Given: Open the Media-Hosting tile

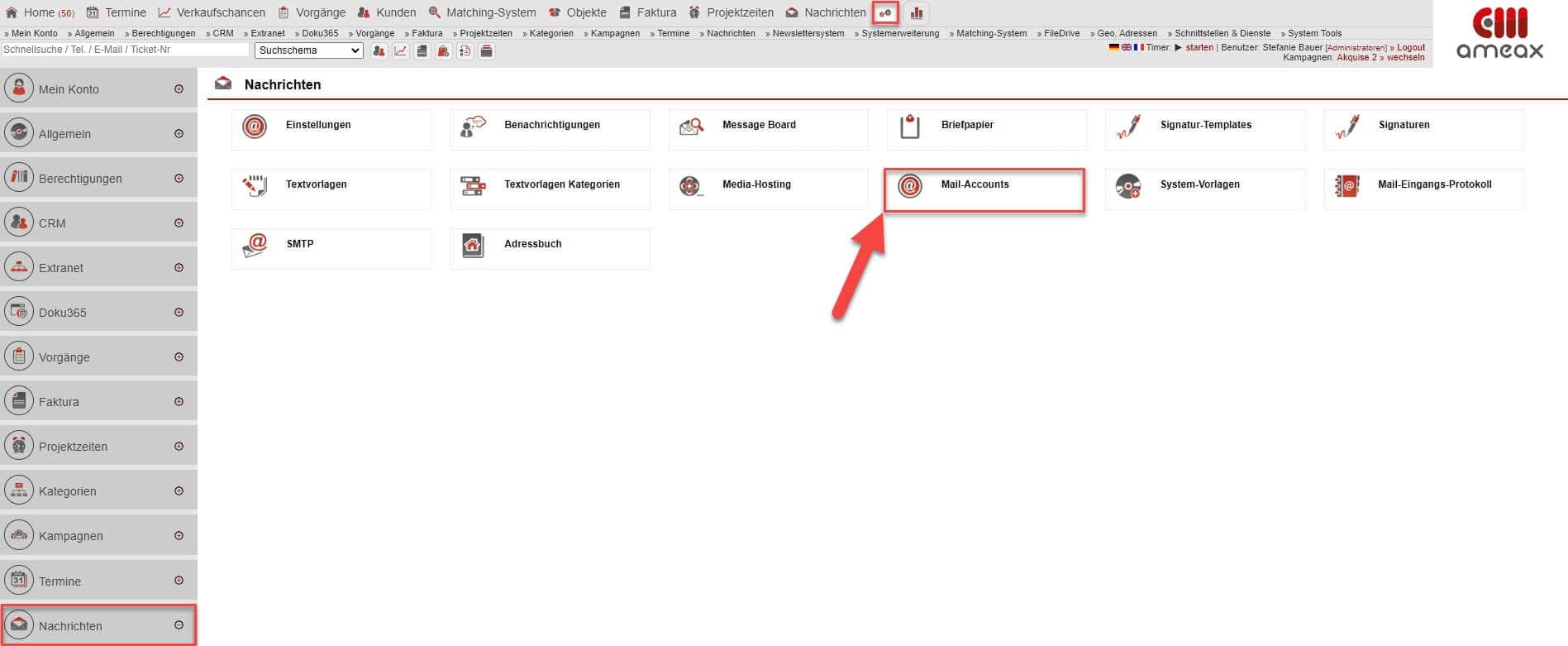Looking at the screenshot, I should pos(767,185).
